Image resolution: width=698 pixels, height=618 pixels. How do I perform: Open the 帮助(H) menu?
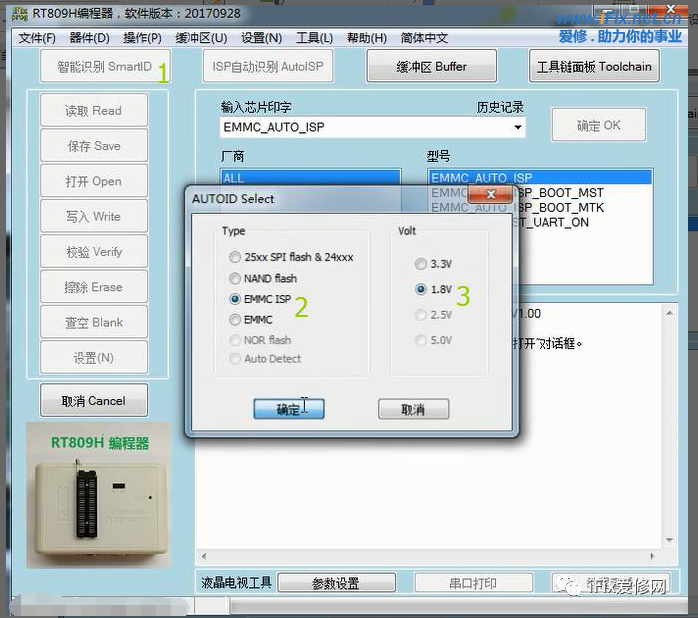(367, 38)
